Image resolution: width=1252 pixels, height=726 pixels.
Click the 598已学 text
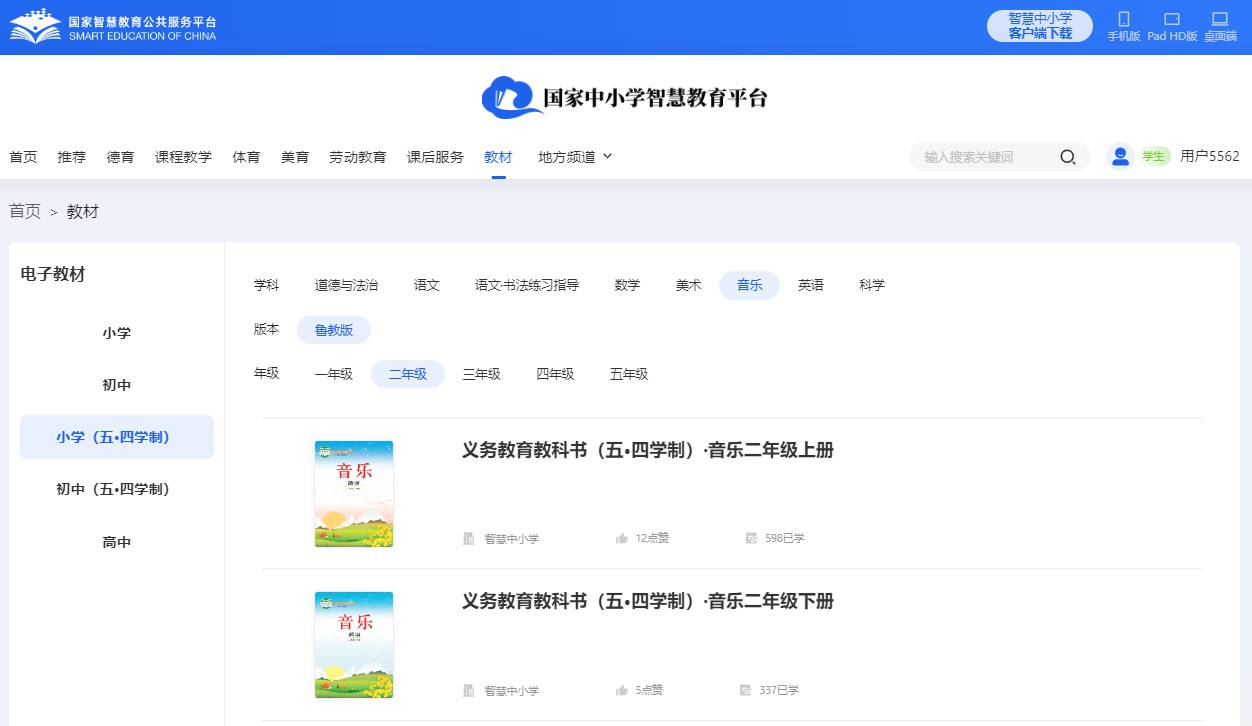click(x=785, y=538)
